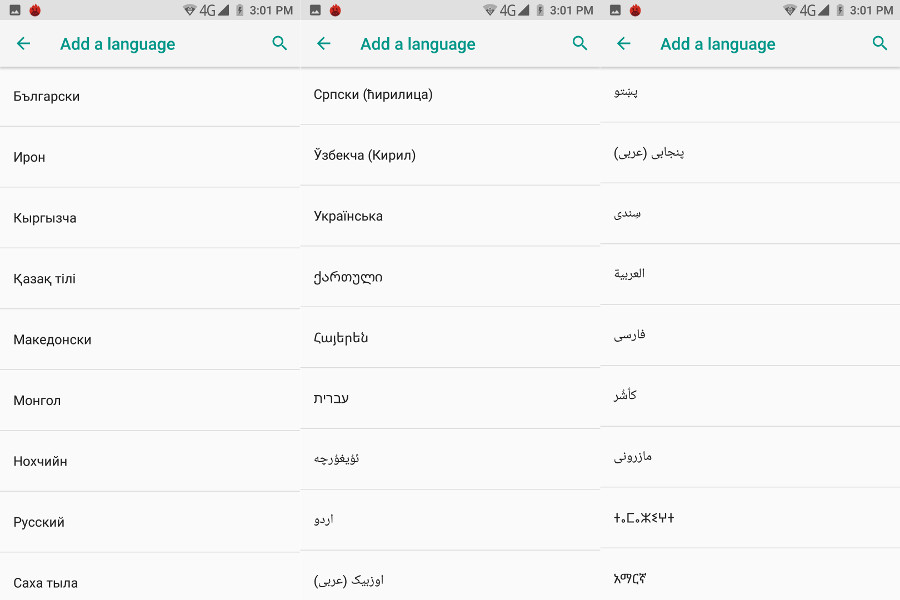Image resolution: width=900 pixels, height=600 pixels.
Task: Choose Ирон from the language list
Action: [x=150, y=157]
